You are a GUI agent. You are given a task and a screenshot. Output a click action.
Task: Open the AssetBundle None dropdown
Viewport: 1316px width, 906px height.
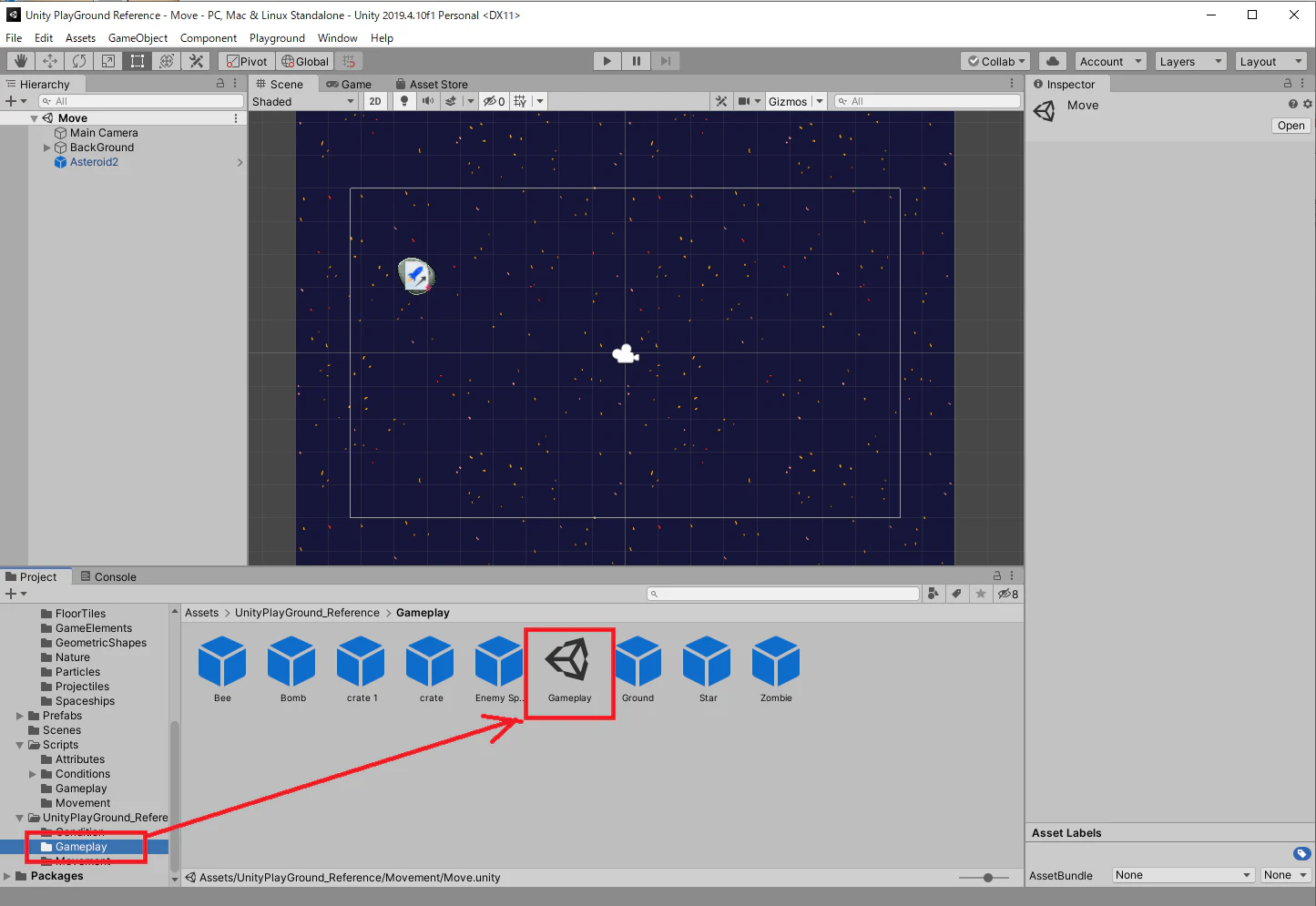(1183, 875)
